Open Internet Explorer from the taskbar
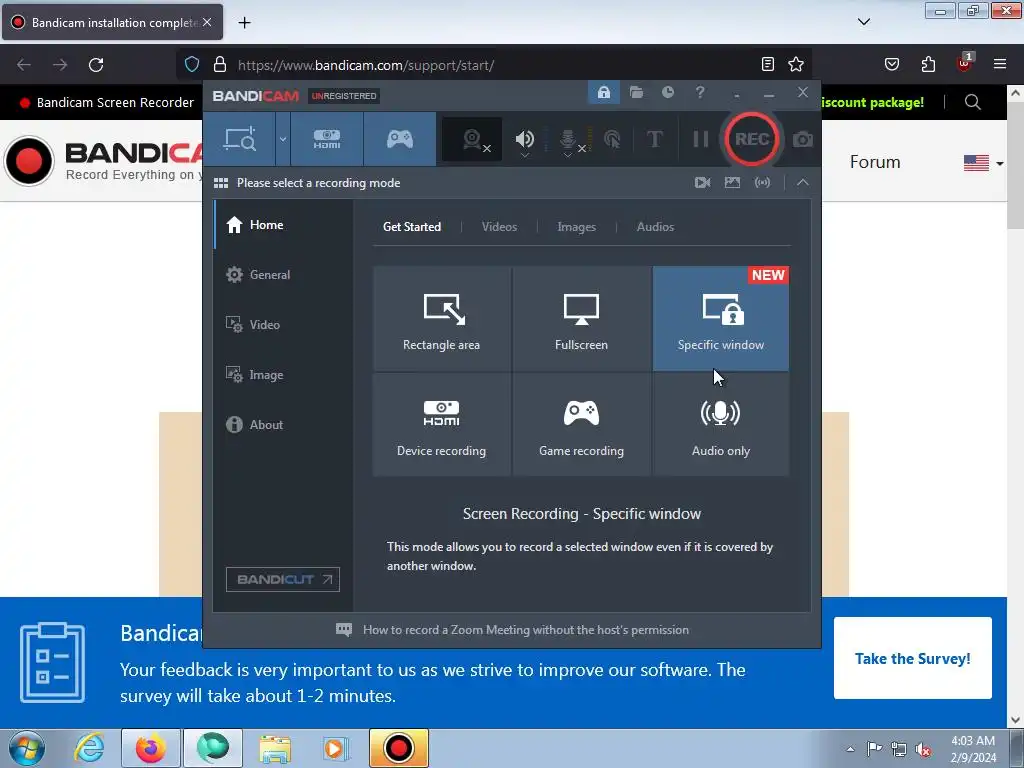 tap(89, 748)
